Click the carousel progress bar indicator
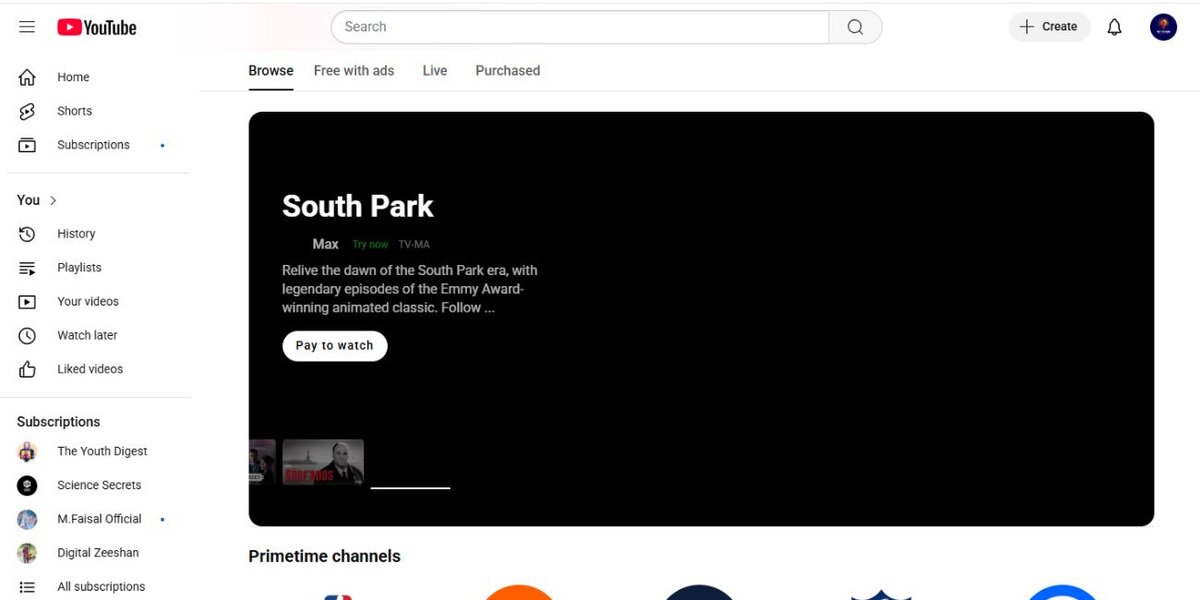 410,488
